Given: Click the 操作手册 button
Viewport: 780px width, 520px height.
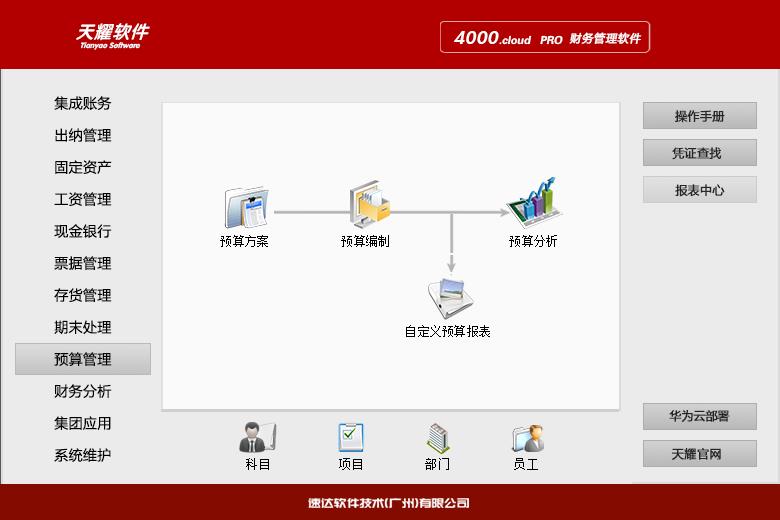Looking at the screenshot, I should (699, 116).
